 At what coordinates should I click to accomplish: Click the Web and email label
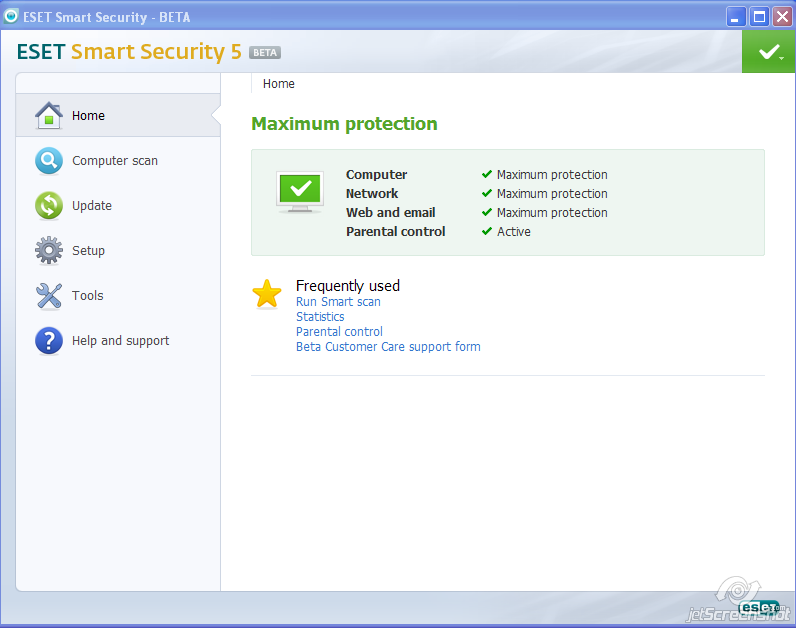tap(390, 212)
